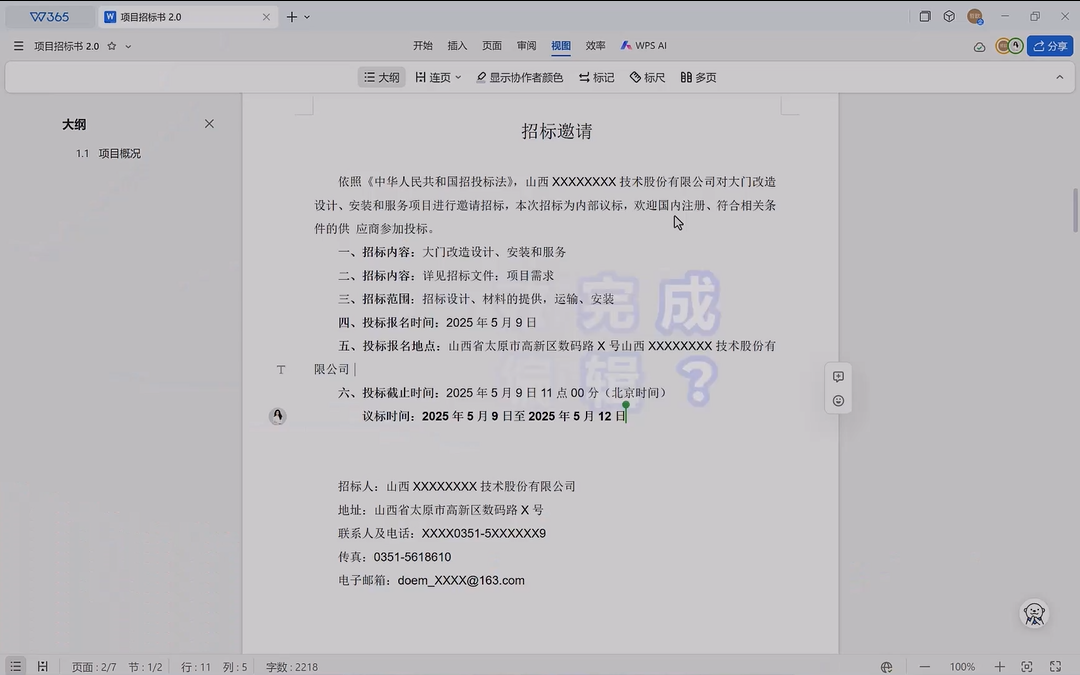This screenshot has width=1080, height=675.
Task: Open the 连页 dropdown in toolbar
Action: click(x=438, y=77)
